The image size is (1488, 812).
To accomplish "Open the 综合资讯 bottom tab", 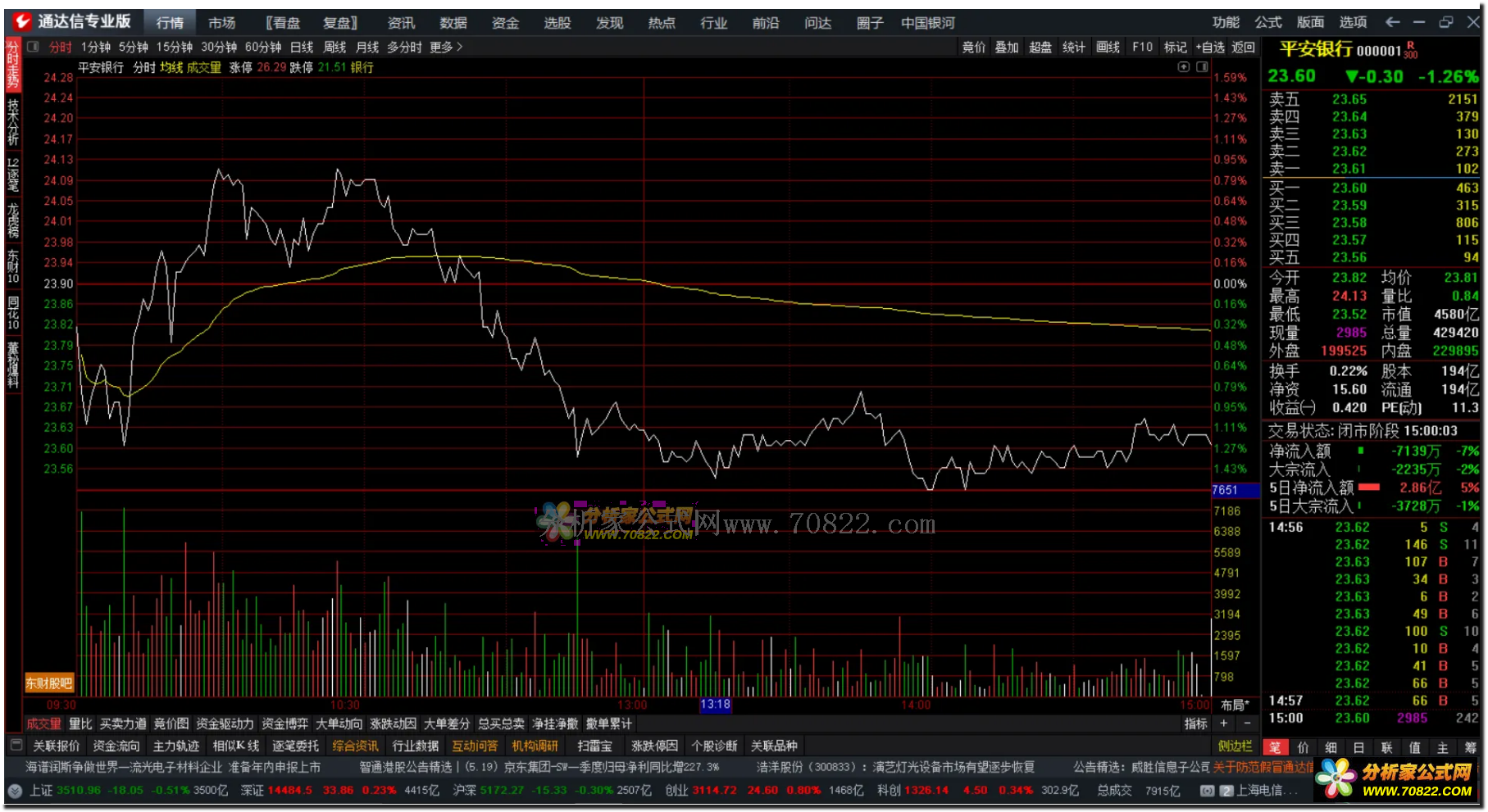I will tap(355, 746).
